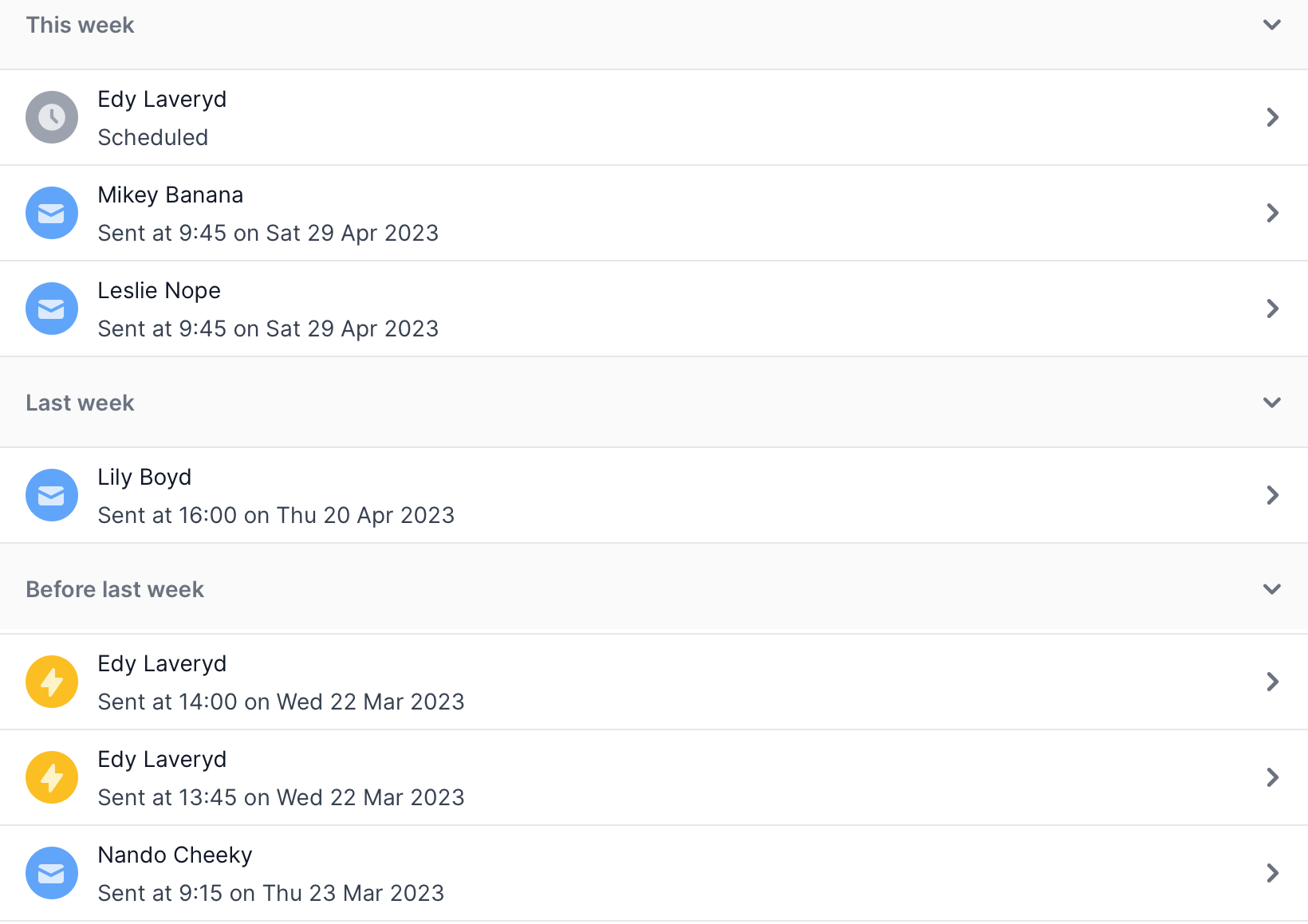The image size is (1308, 924).
Task: Collapse the This week section
Action: pos(1272,25)
